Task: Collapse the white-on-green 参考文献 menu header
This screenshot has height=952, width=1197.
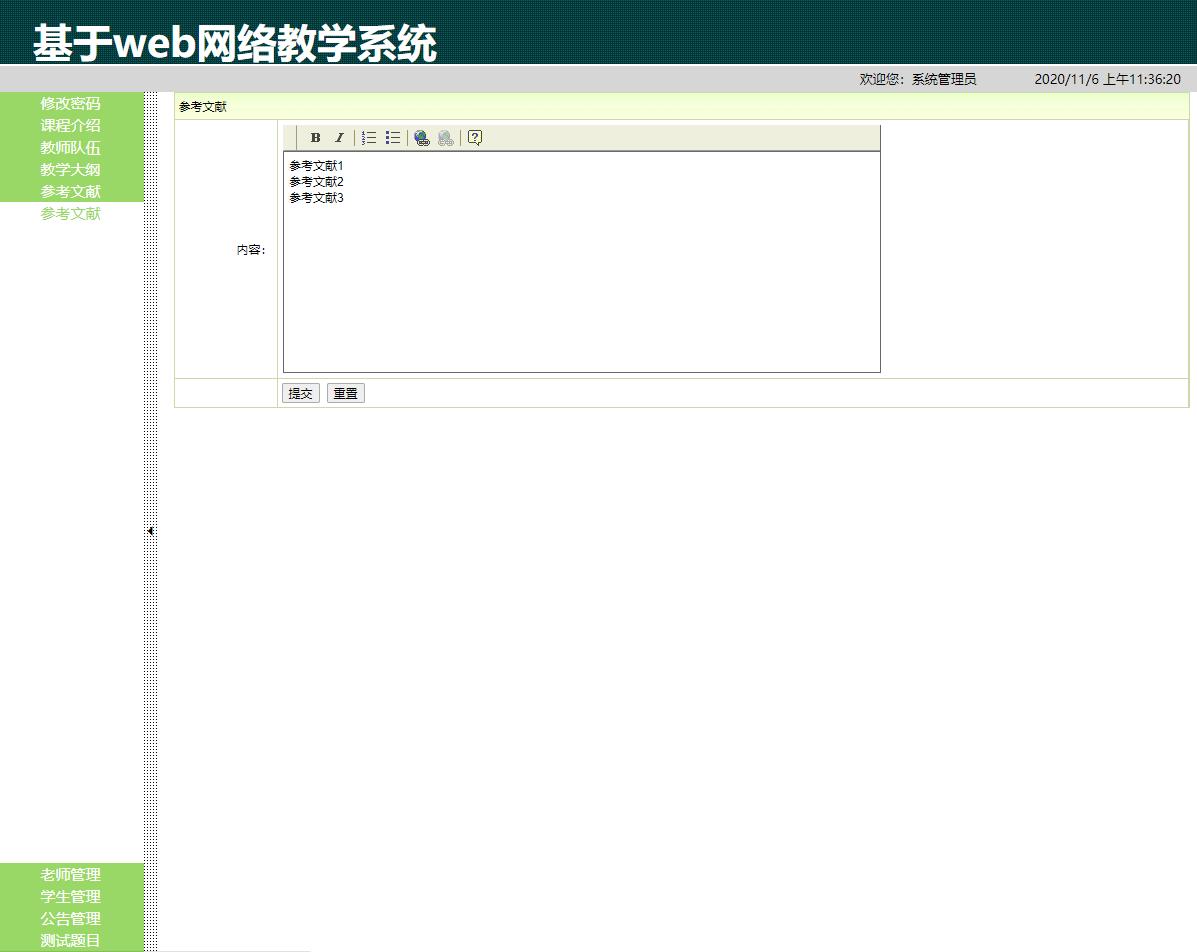Action: coord(71,192)
